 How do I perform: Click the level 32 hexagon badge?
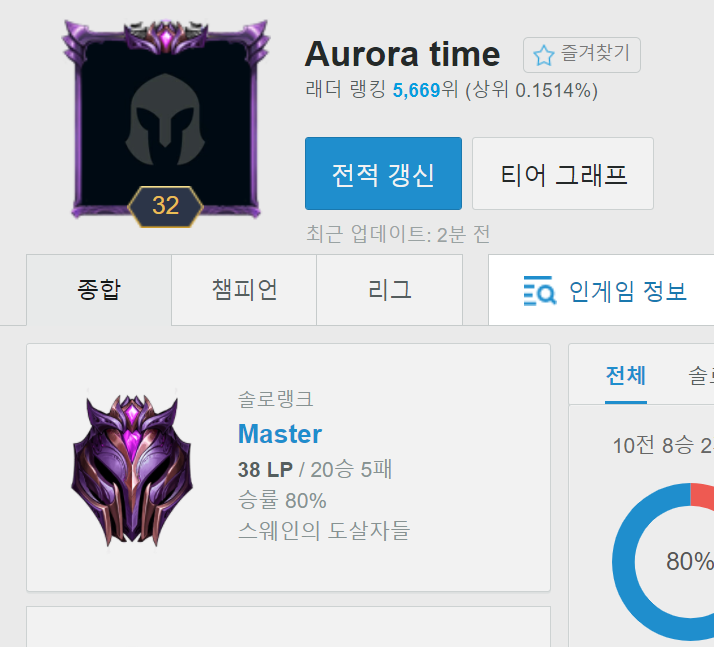pos(165,206)
